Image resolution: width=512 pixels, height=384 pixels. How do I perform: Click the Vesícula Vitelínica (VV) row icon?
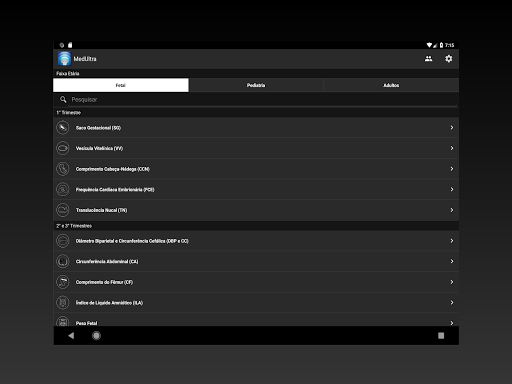click(63, 148)
